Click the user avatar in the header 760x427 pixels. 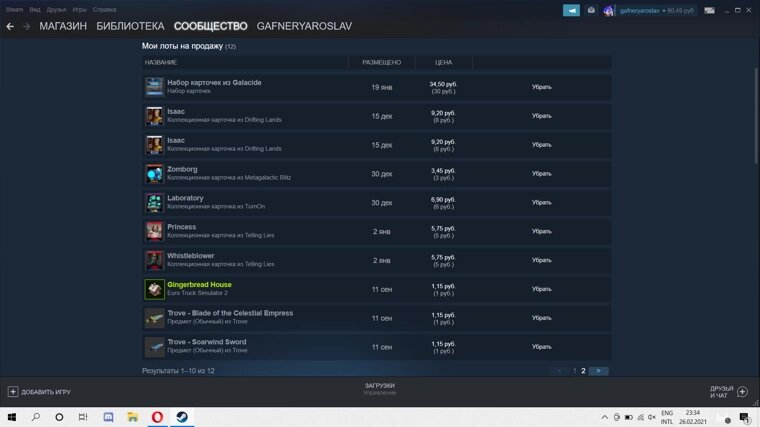tap(608, 11)
